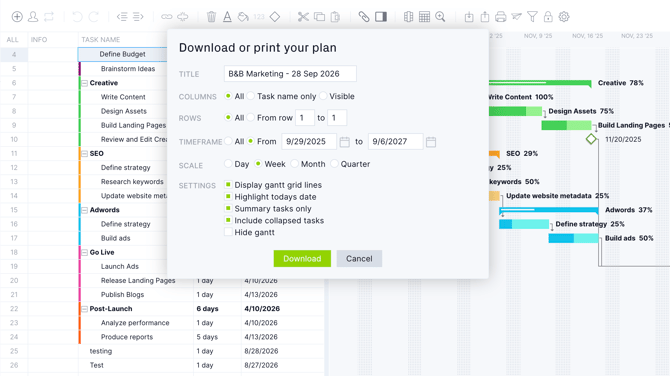
Task: Open the text color letter A icon
Action: click(x=227, y=17)
